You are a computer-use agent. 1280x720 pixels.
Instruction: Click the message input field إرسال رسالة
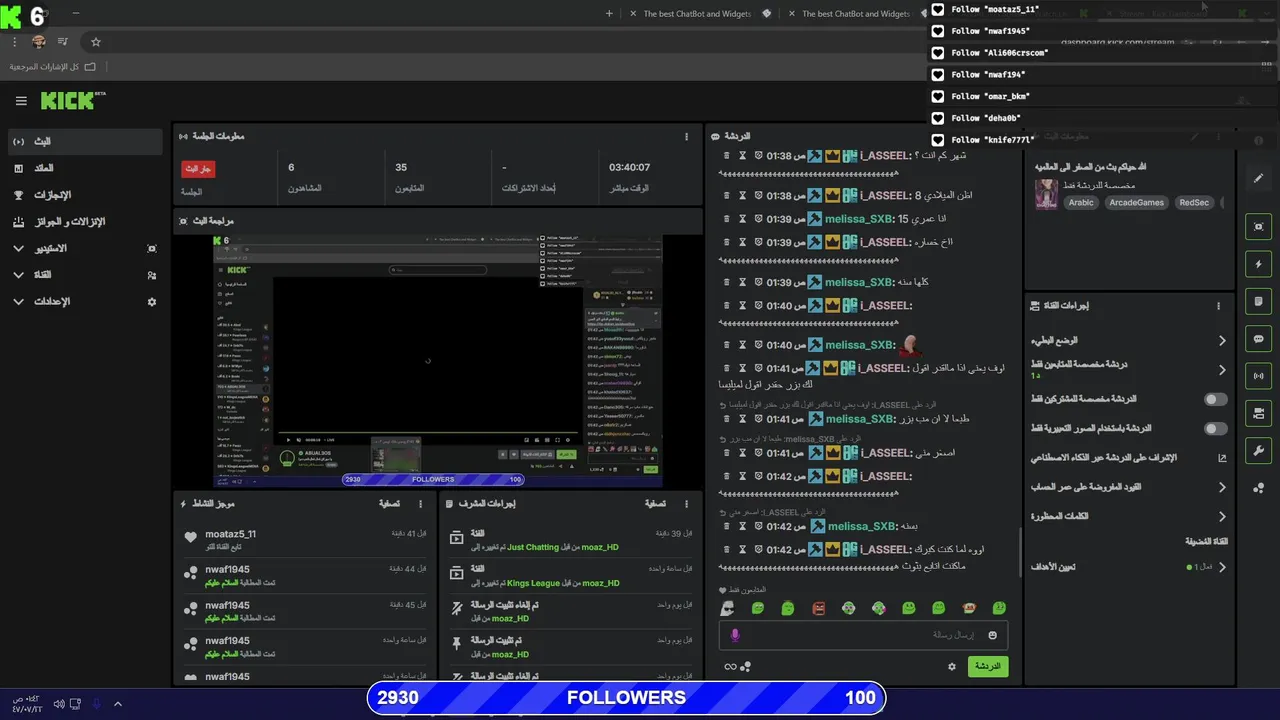(x=863, y=635)
